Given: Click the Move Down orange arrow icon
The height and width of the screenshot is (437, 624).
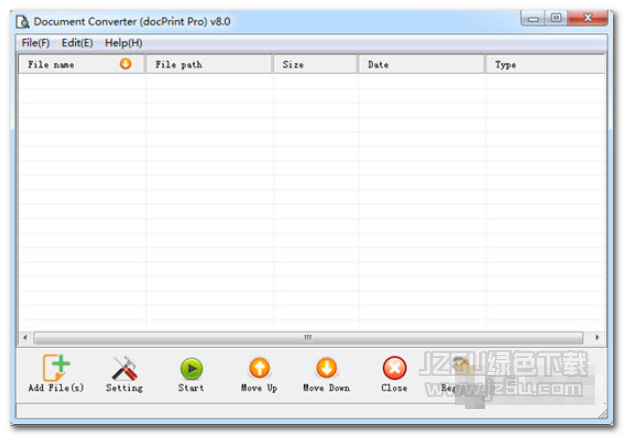Looking at the screenshot, I should 327,368.
